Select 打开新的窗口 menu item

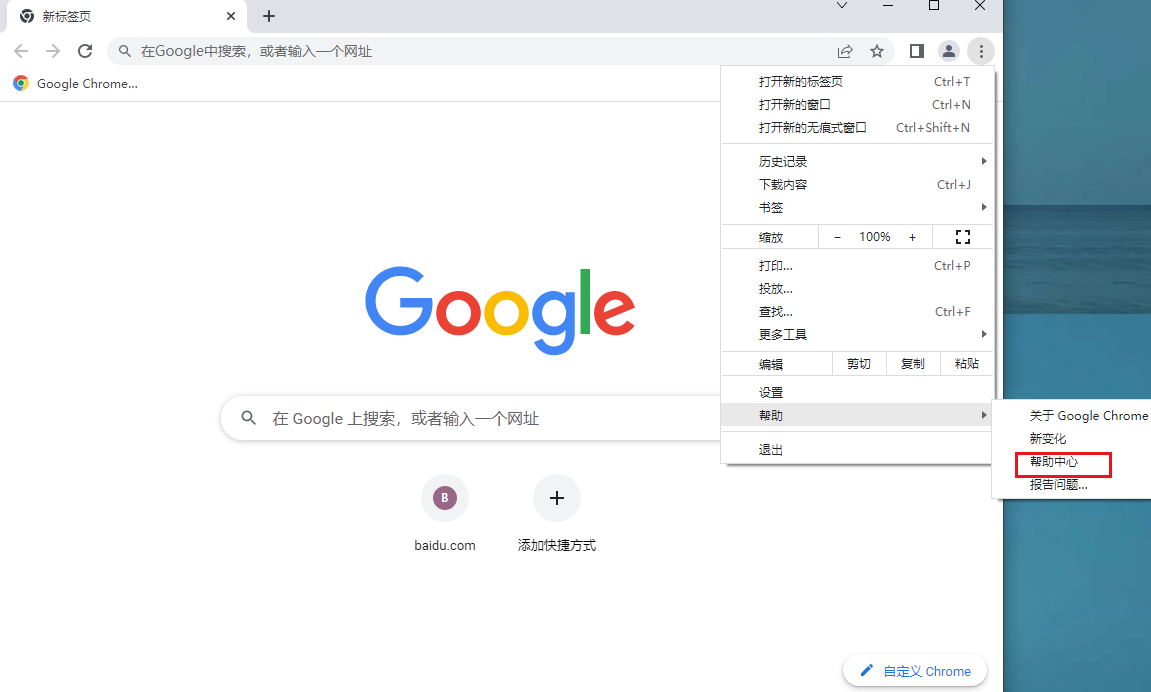pyautogui.click(x=857, y=104)
